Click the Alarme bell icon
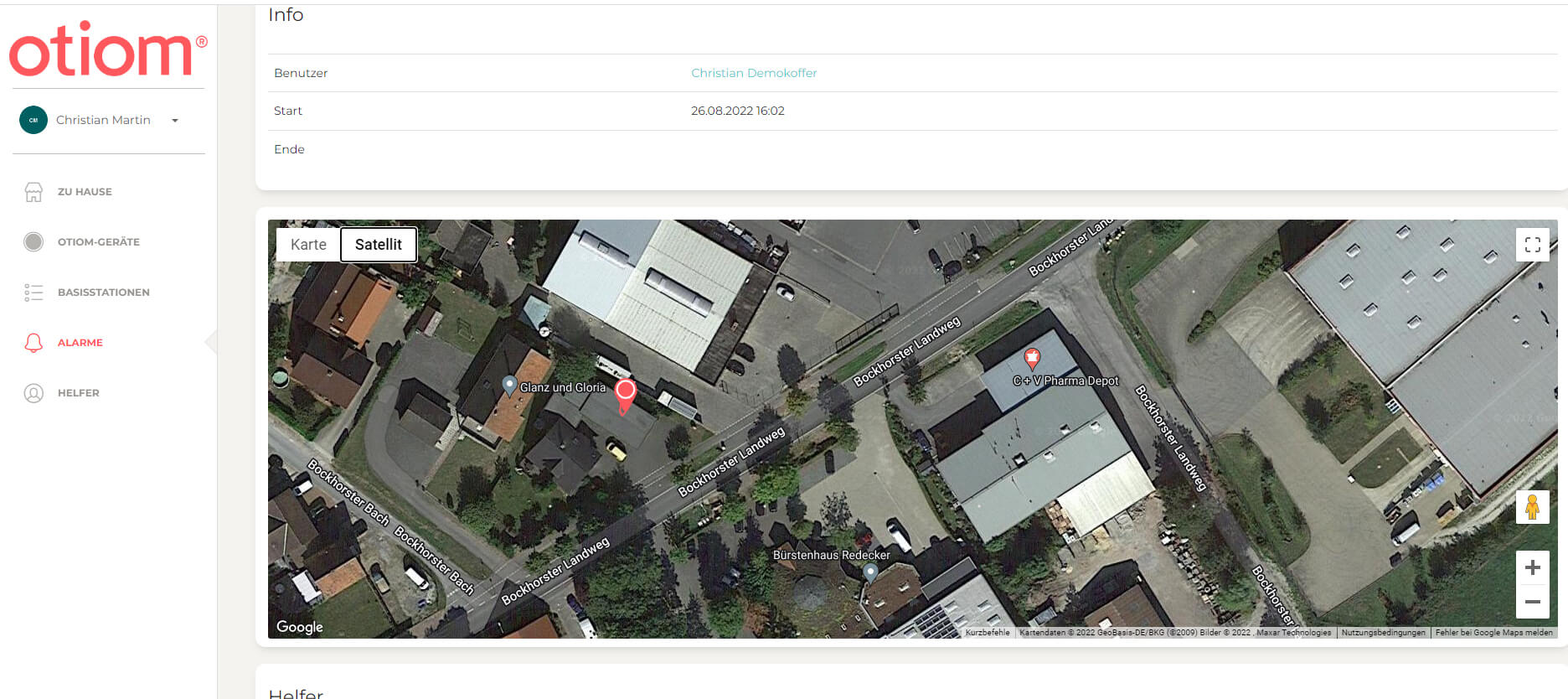The image size is (1568, 699). (x=34, y=343)
